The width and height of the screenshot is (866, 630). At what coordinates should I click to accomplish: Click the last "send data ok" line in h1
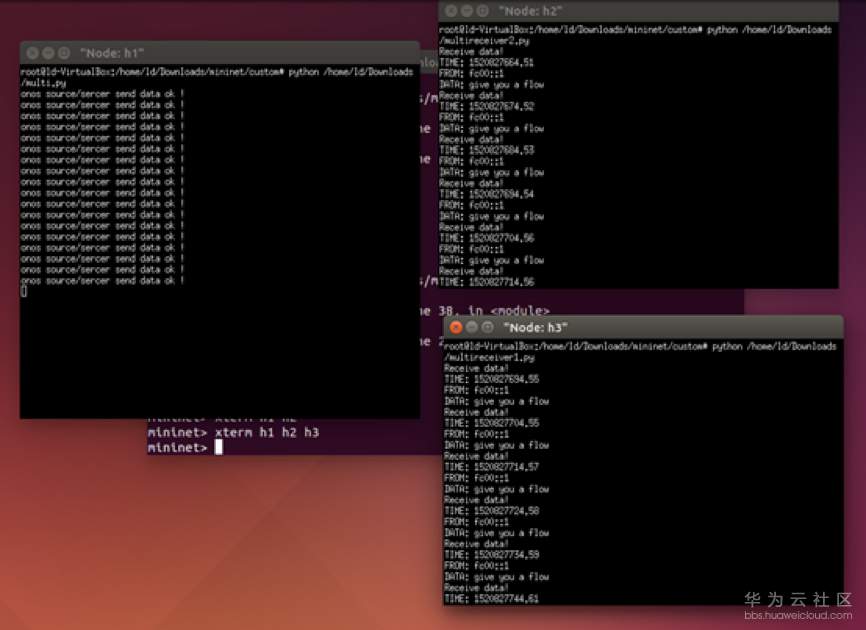tap(102, 280)
